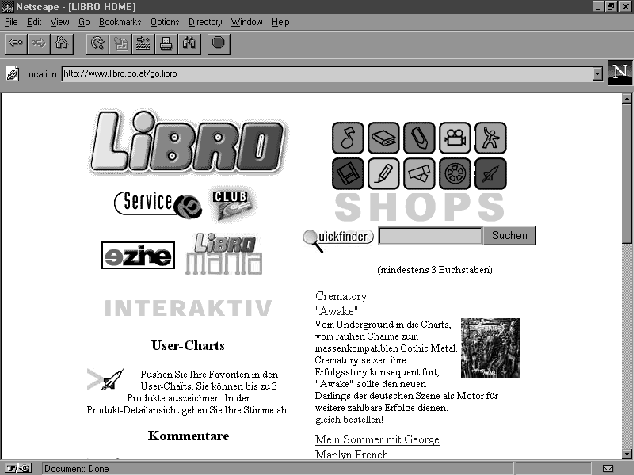Click the rocket icon beside User-Charts text
Screen dimensions: 634x475
(x=106, y=379)
